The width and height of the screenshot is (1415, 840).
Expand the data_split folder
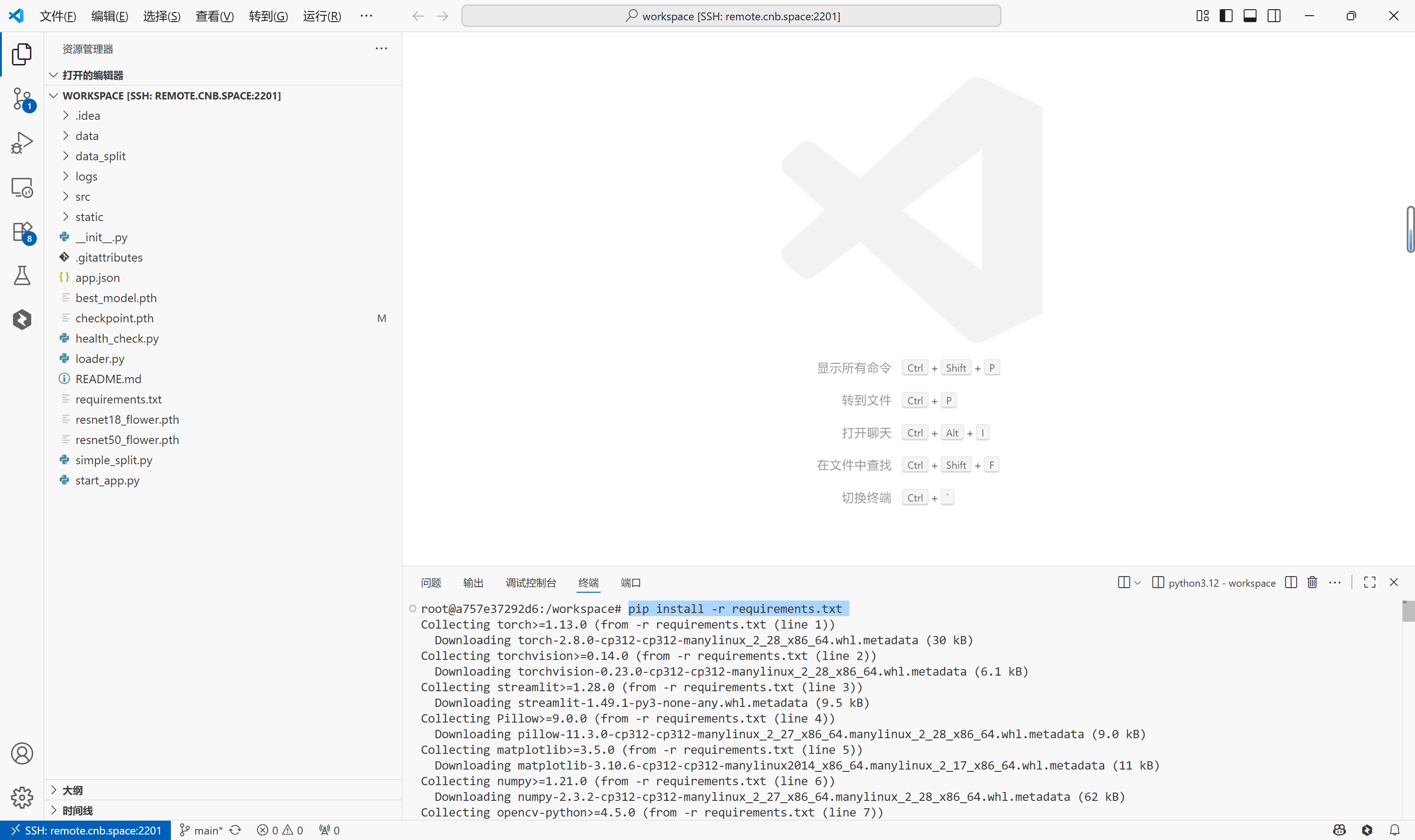tap(100, 156)
